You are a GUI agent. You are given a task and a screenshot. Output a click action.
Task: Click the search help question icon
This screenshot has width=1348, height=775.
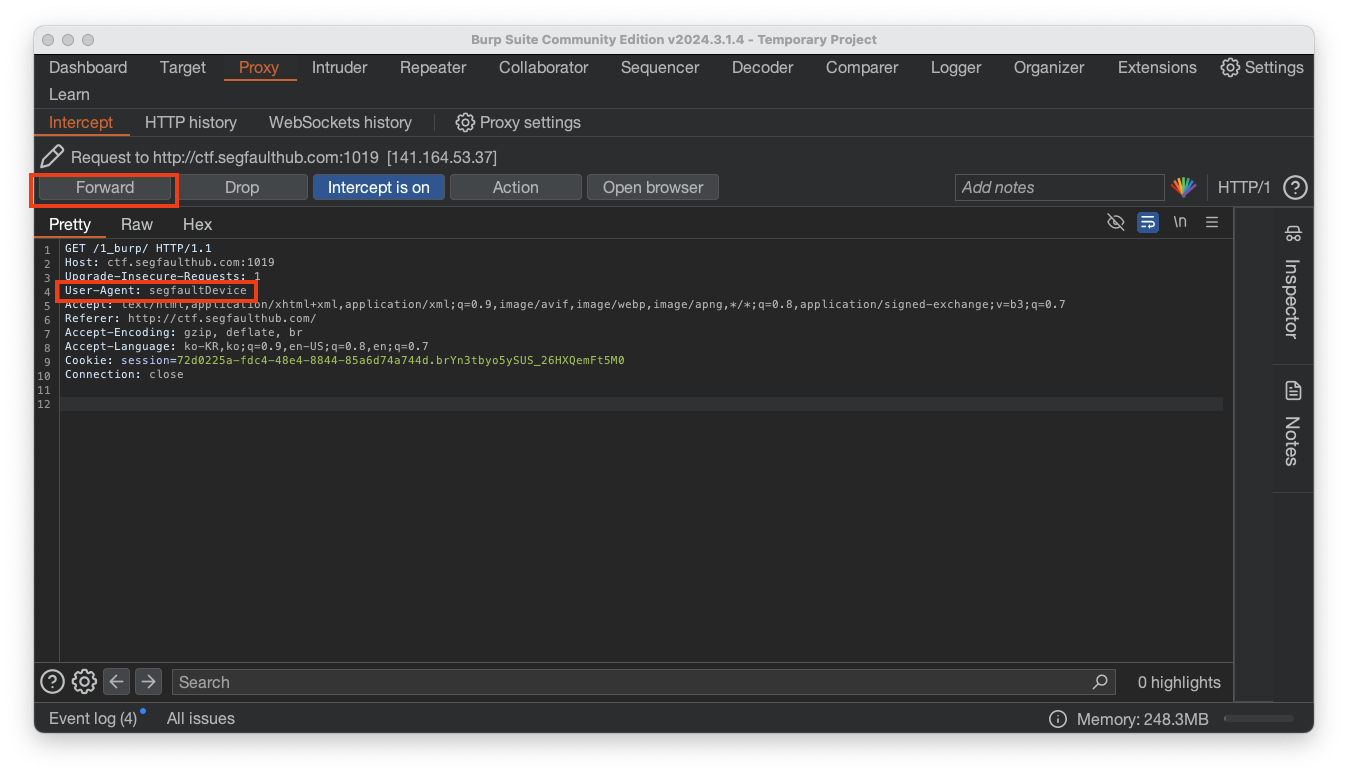click(x=52, y=682)
